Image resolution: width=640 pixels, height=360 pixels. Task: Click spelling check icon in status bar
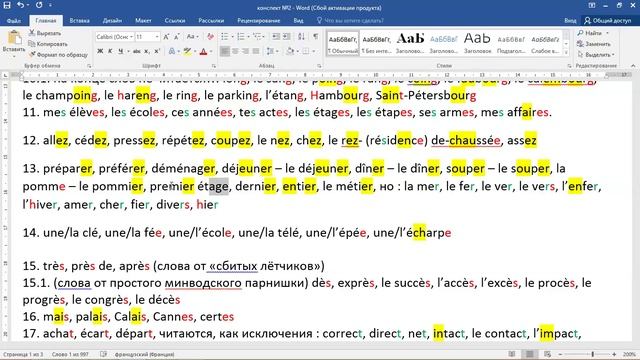pyautogui.click(x=104, y=354)
